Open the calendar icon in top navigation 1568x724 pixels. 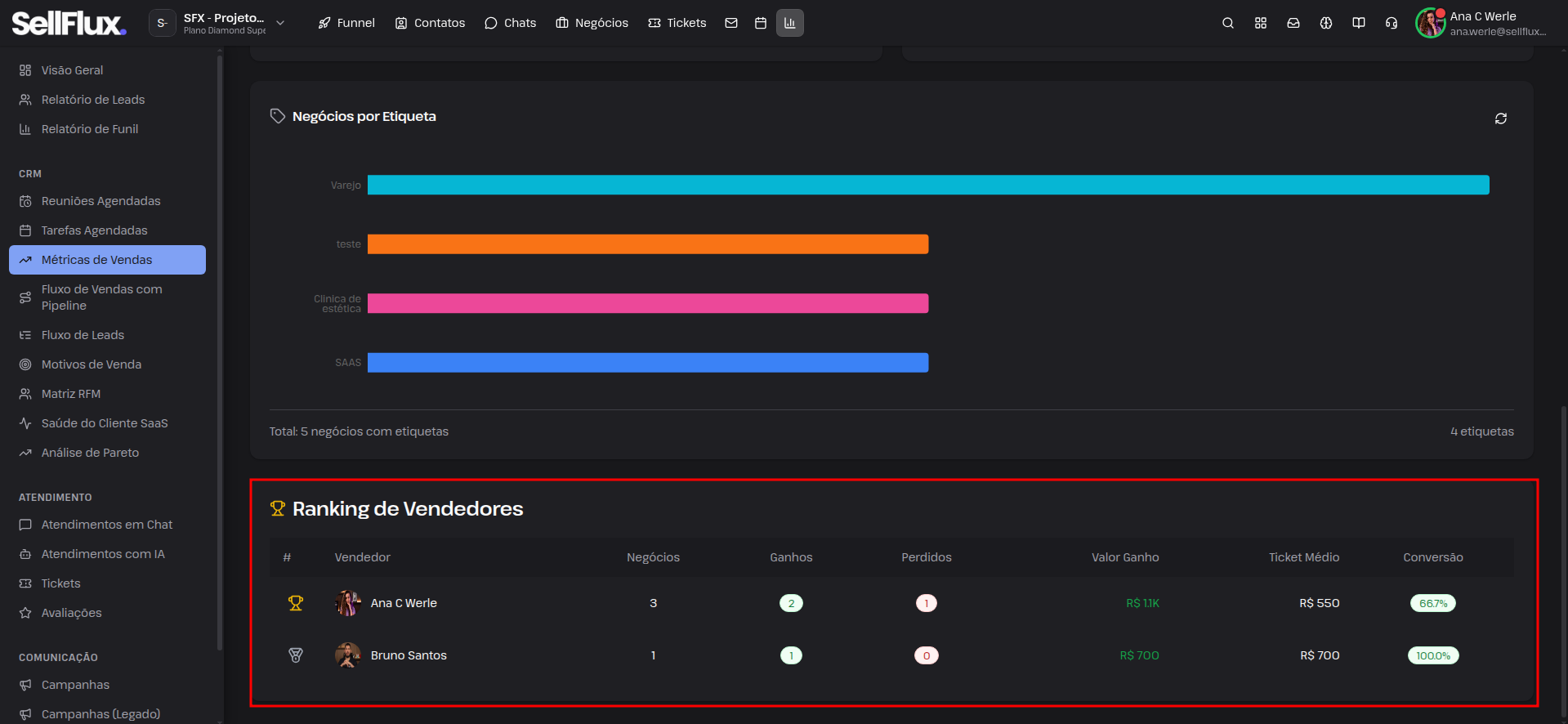[761, 23]
